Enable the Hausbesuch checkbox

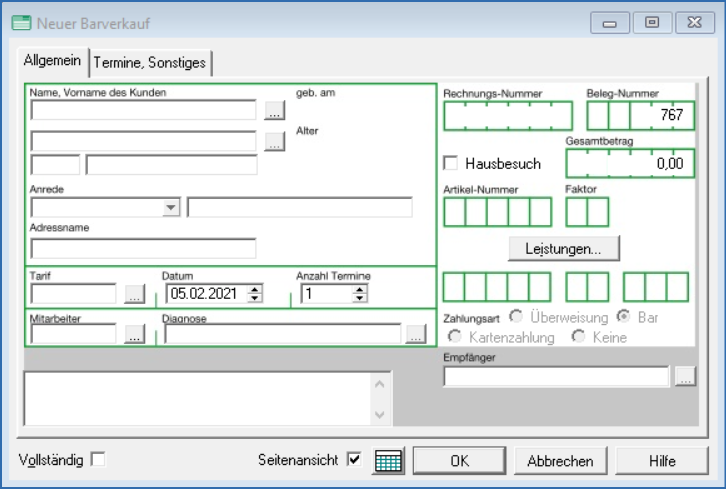tap(451, 163)
